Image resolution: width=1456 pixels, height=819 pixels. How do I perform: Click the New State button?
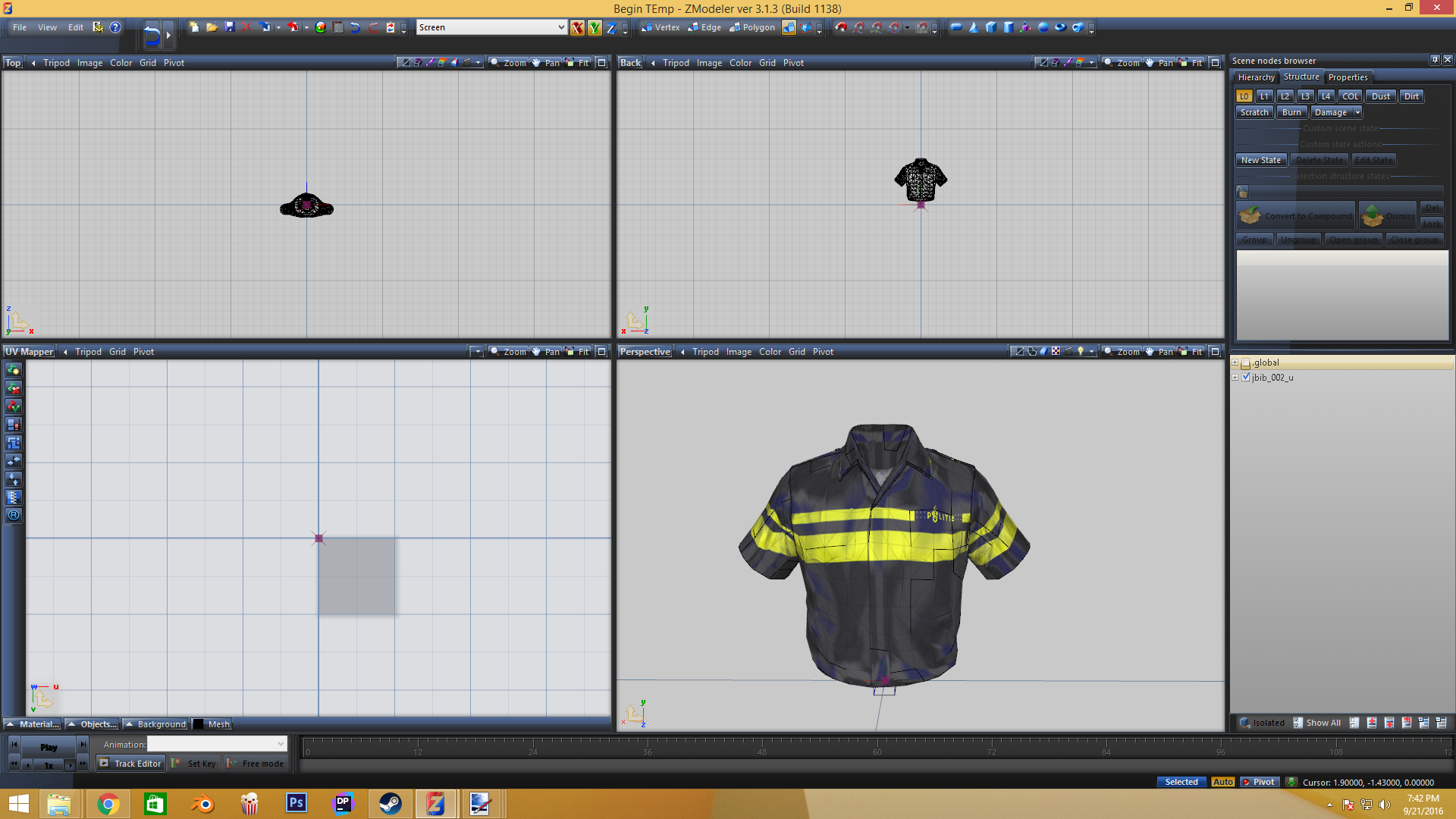pos(1260,160)
